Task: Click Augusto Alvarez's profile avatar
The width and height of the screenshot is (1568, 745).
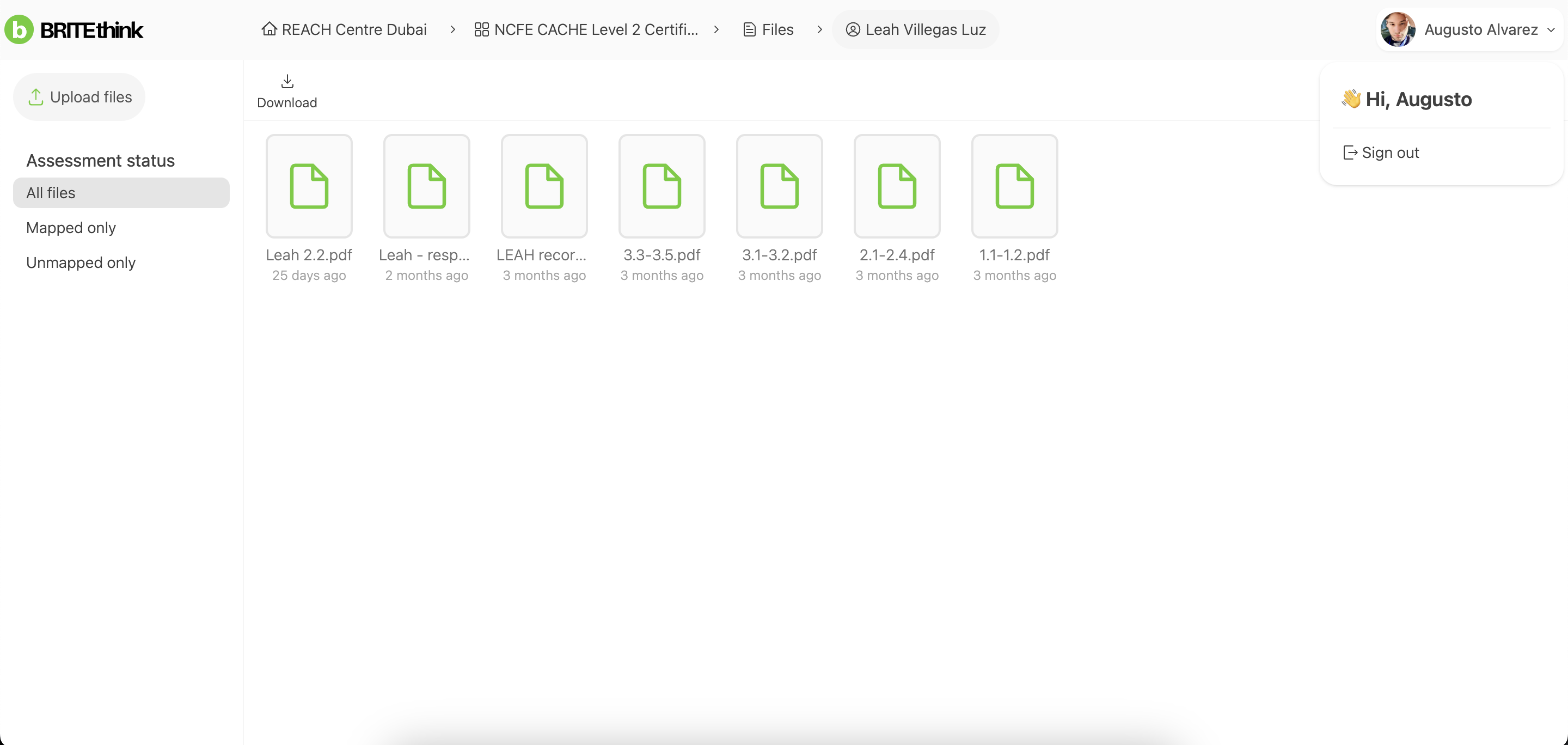Action: click(x=1397, y=29)
